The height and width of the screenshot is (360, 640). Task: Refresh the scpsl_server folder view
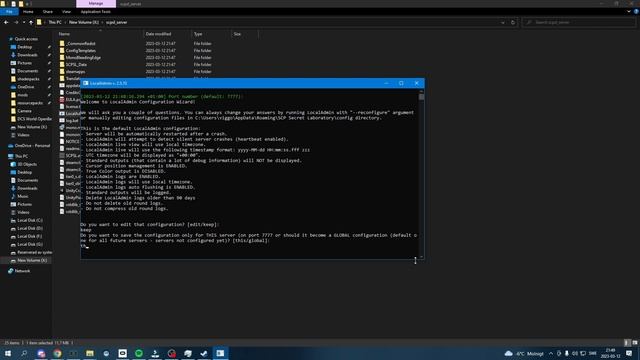coord(513,22)
